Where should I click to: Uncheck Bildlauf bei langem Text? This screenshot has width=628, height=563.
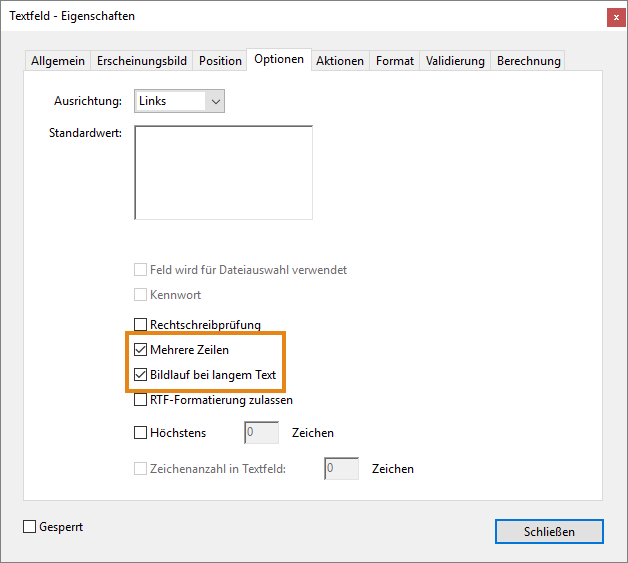point(140,375)
